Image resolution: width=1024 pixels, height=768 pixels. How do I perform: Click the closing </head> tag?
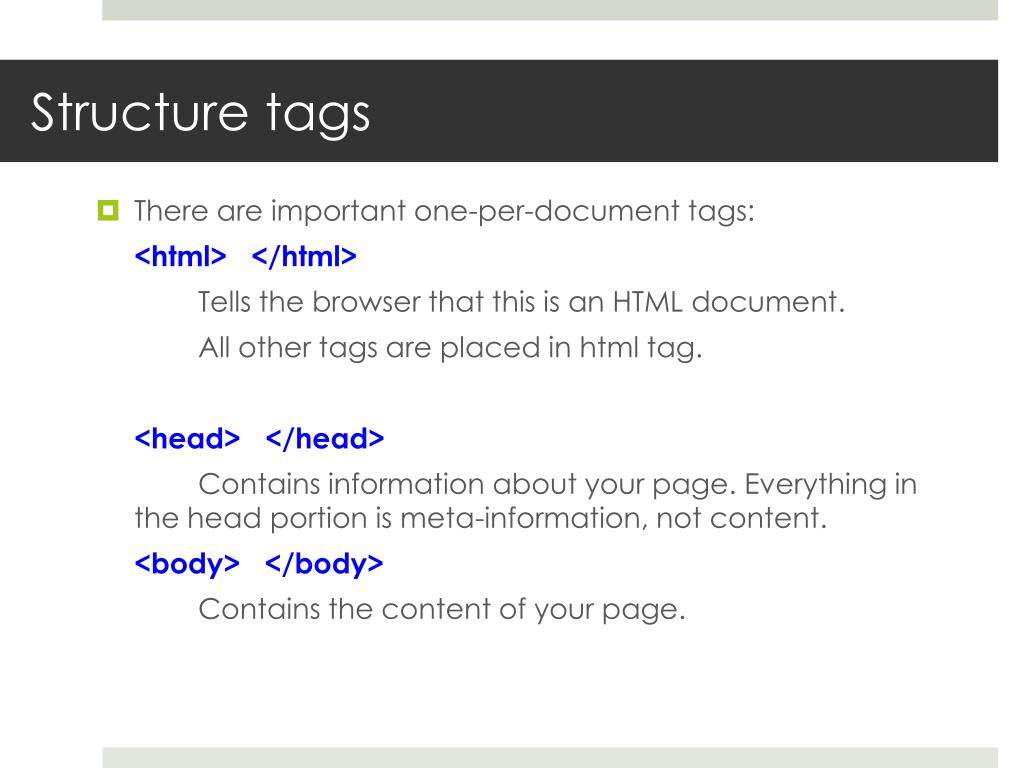(x=325, y=438)
